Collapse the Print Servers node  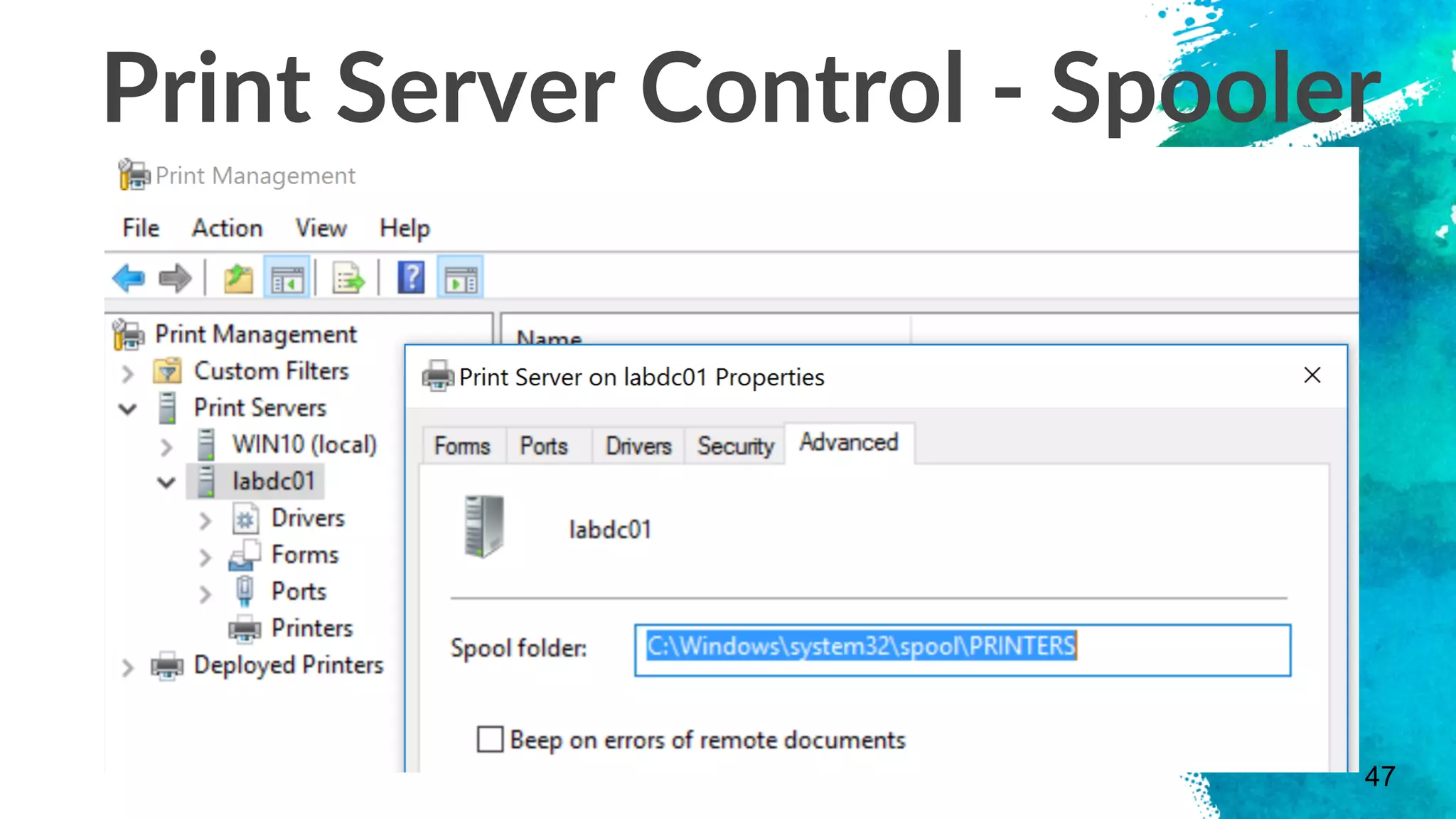tap(128, 409)
